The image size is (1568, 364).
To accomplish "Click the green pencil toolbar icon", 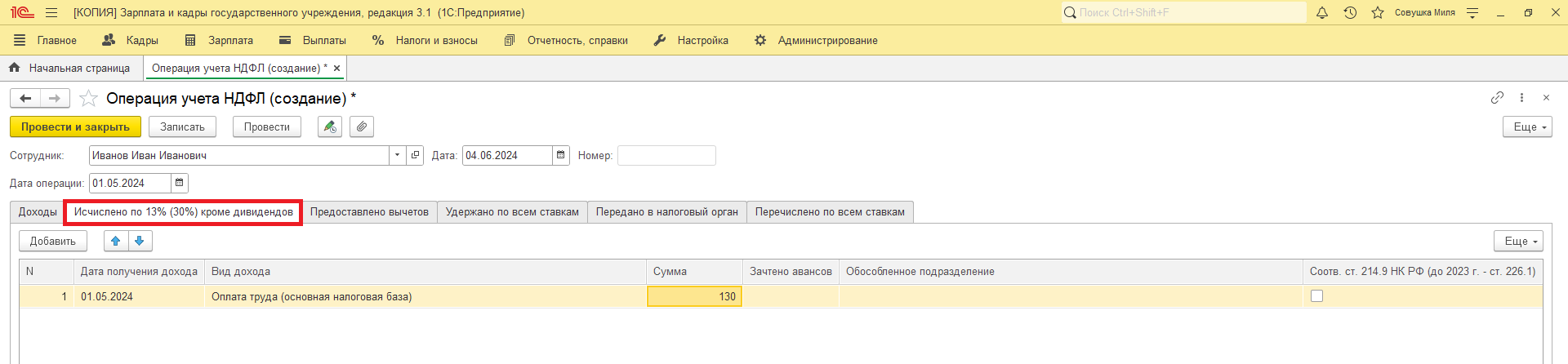I will (x=330, y=127).
